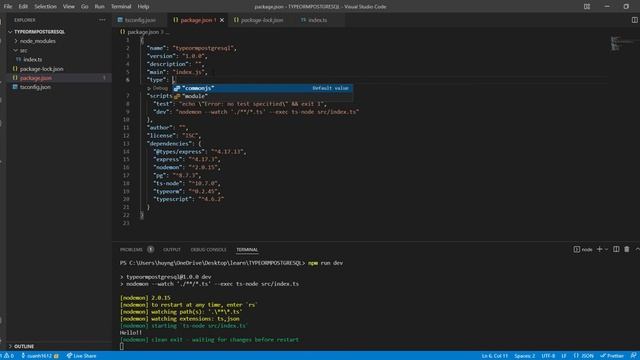The height and width of the screenshot is (360, 640).
Task: Open the feedback/notifications icon in status bar
Action: (x=633, y=356)
